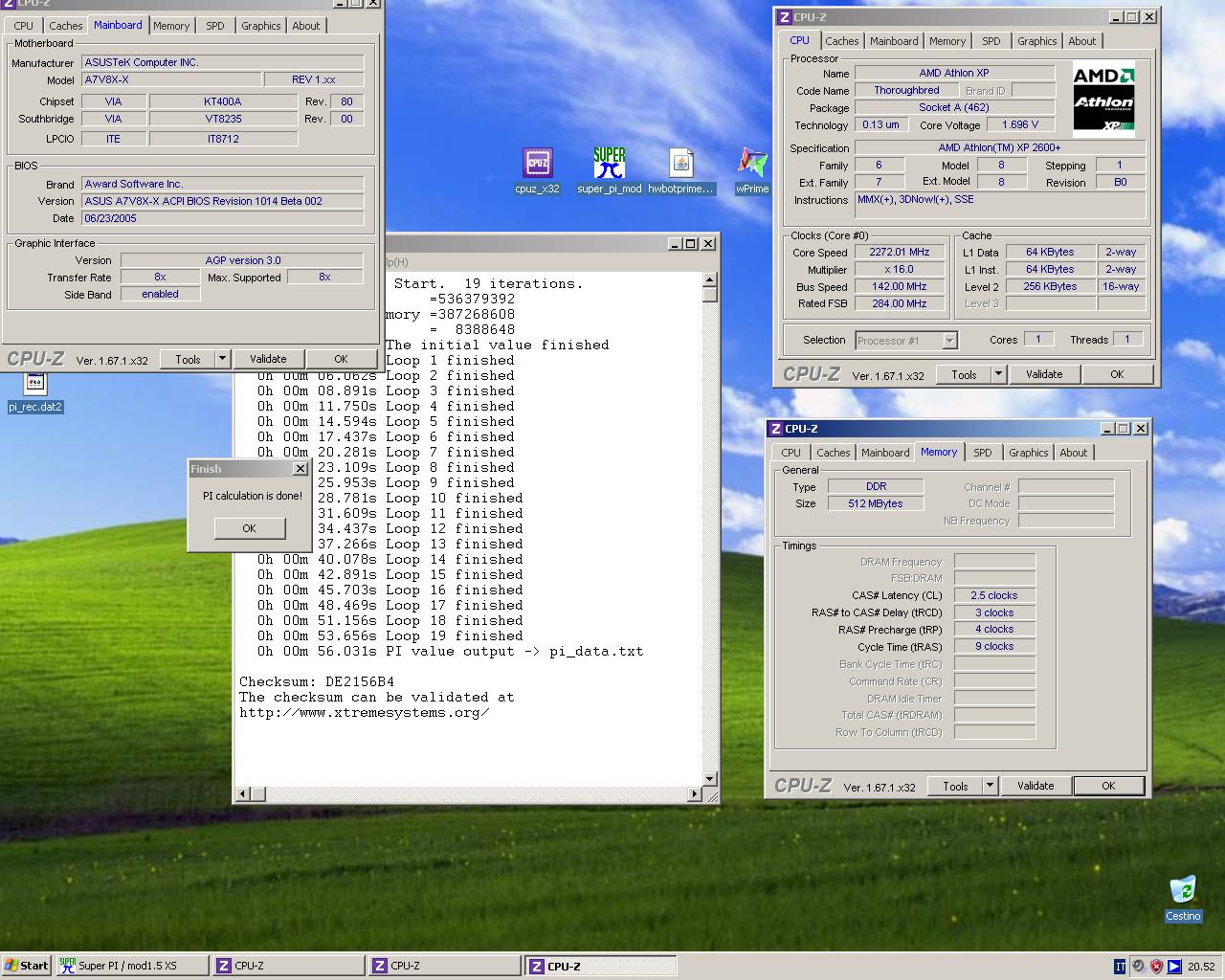Click OK in the CPU-Z CPU window
Screen dimensions: 1225x980
click(x=1117, y=374)
